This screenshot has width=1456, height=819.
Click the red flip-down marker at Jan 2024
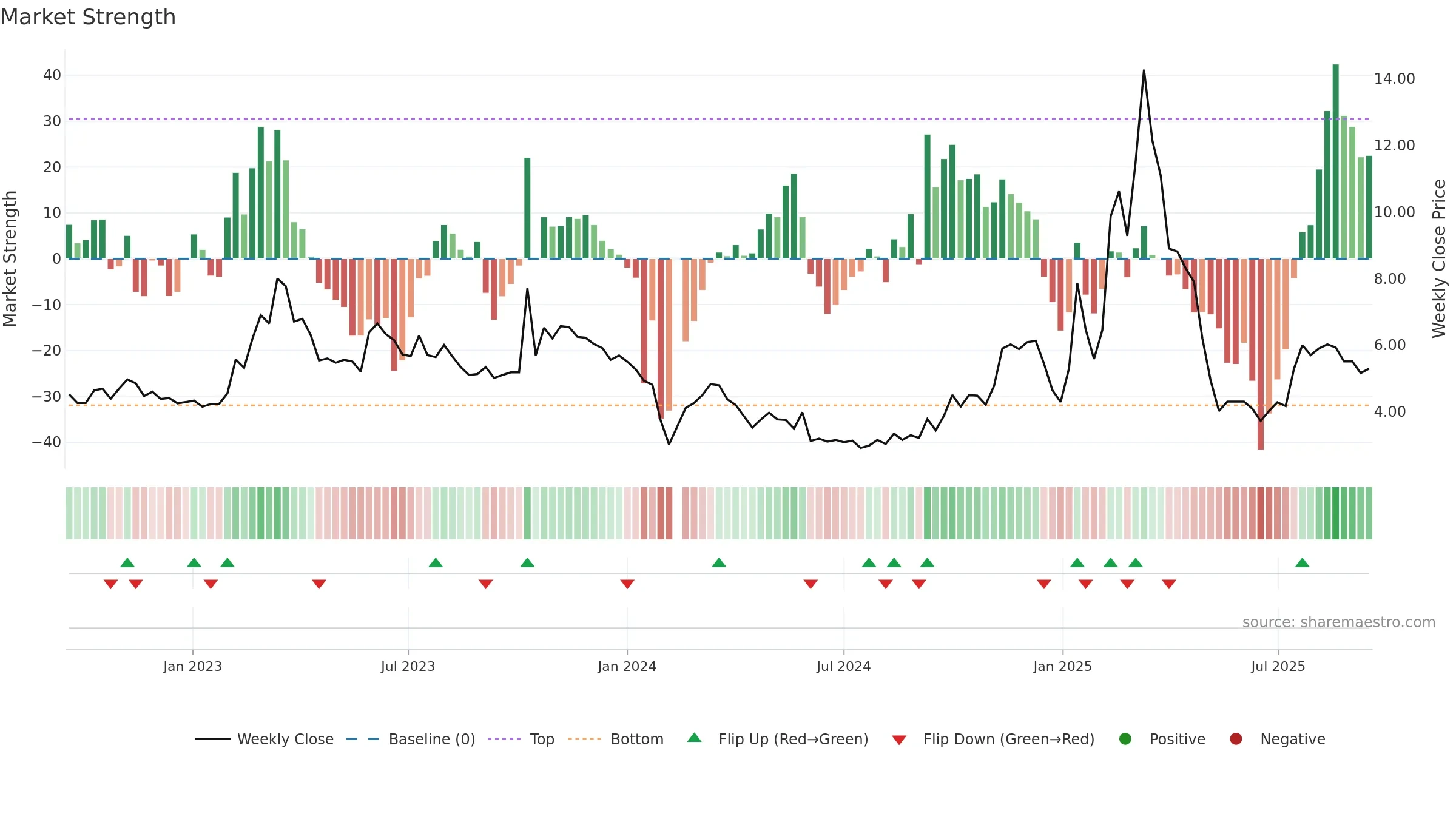click(627, 584)
